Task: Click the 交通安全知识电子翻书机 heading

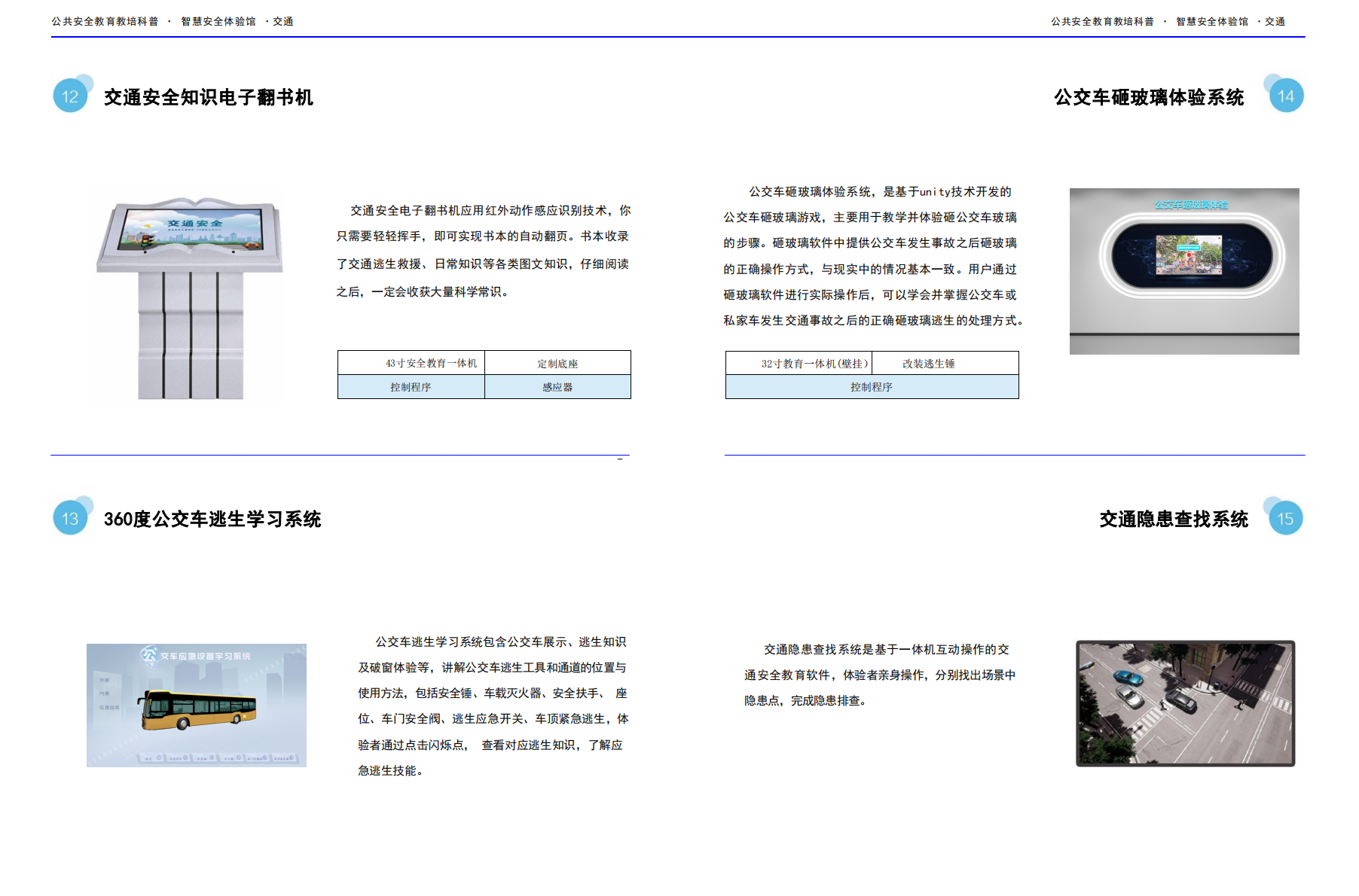Action: pos(209,97)
